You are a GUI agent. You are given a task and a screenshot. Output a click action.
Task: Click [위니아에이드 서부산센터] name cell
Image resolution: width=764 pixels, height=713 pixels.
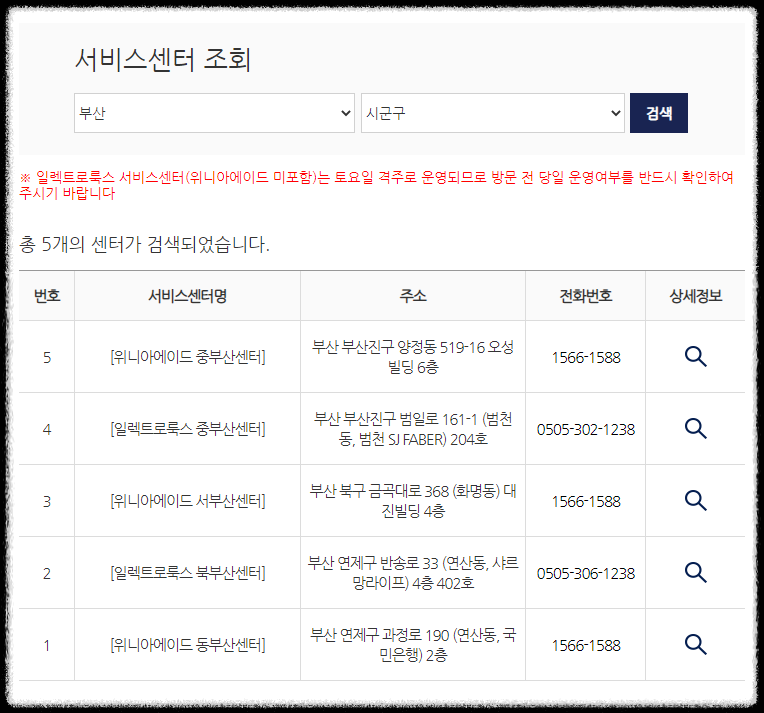click(188, 501)
